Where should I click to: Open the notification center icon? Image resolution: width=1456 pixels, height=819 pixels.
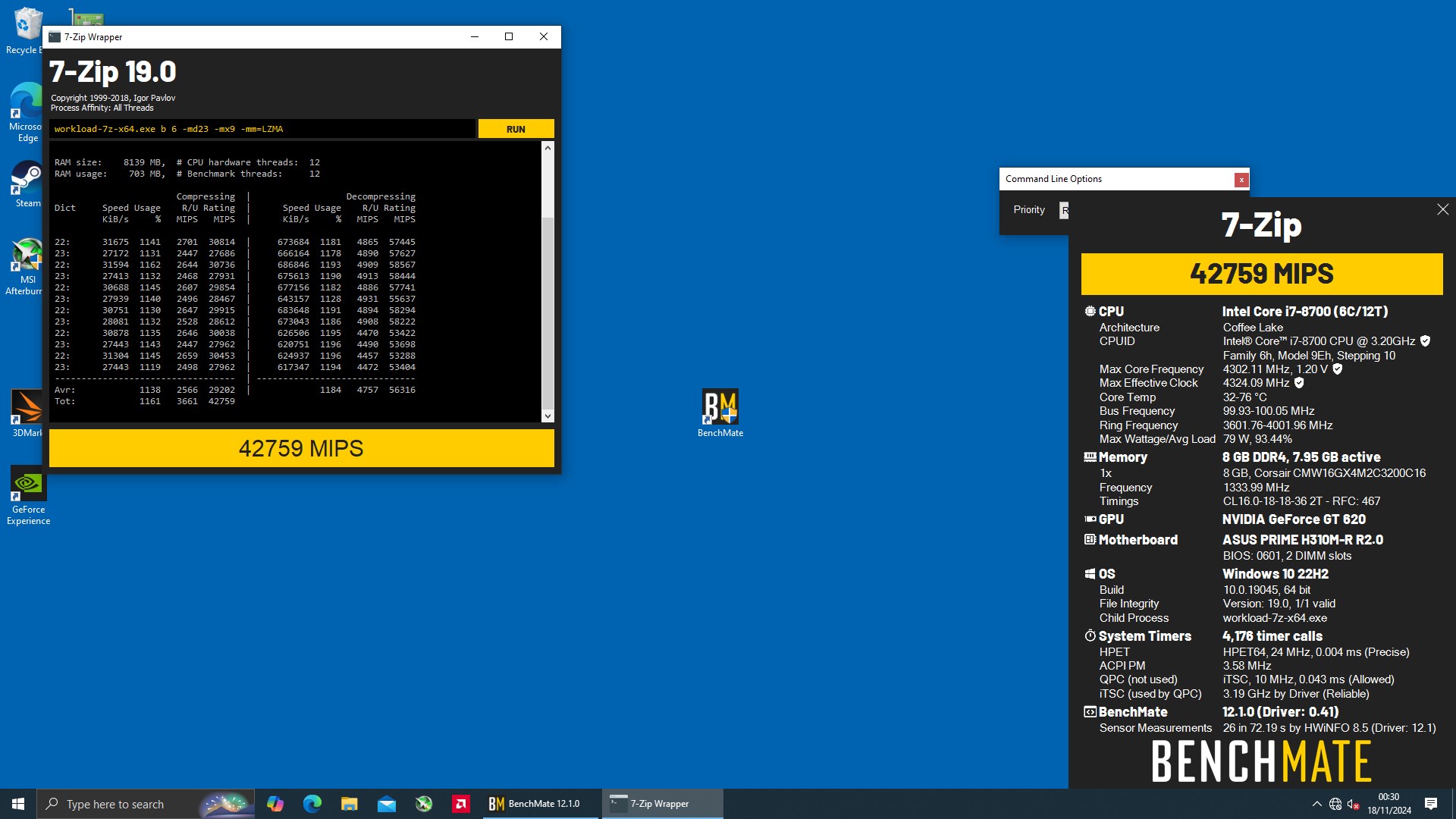1431,804
